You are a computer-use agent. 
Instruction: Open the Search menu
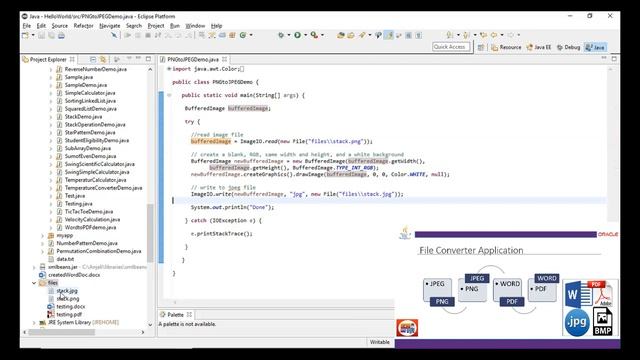pyautogui.click(x=134, y=26)
